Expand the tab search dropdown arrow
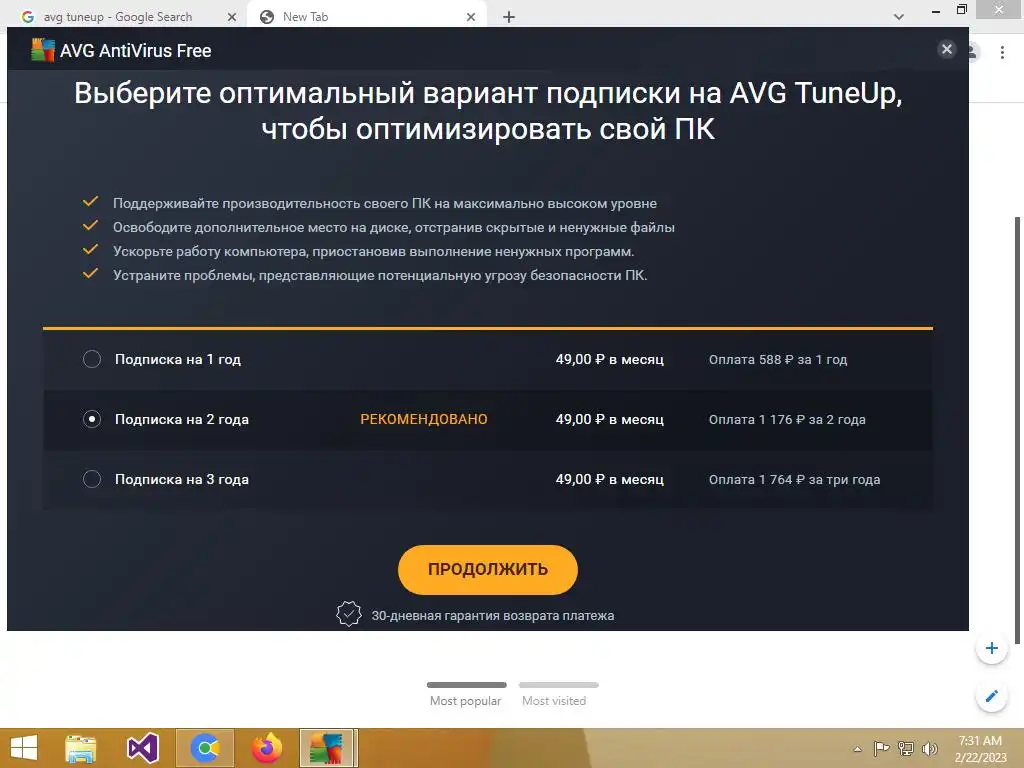 [x=899, y=17]
